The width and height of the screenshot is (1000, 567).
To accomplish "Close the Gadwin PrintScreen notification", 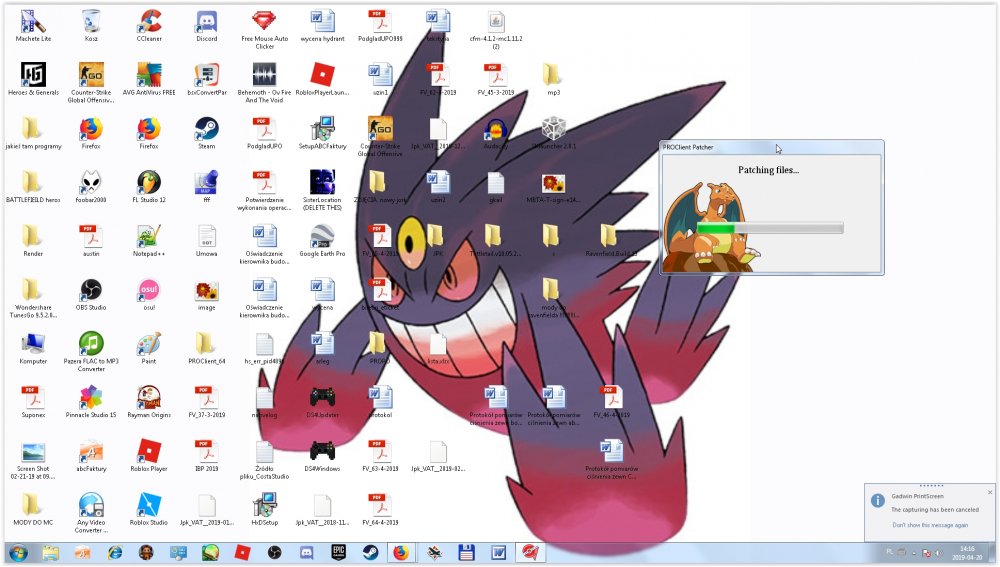I will 990,492.
